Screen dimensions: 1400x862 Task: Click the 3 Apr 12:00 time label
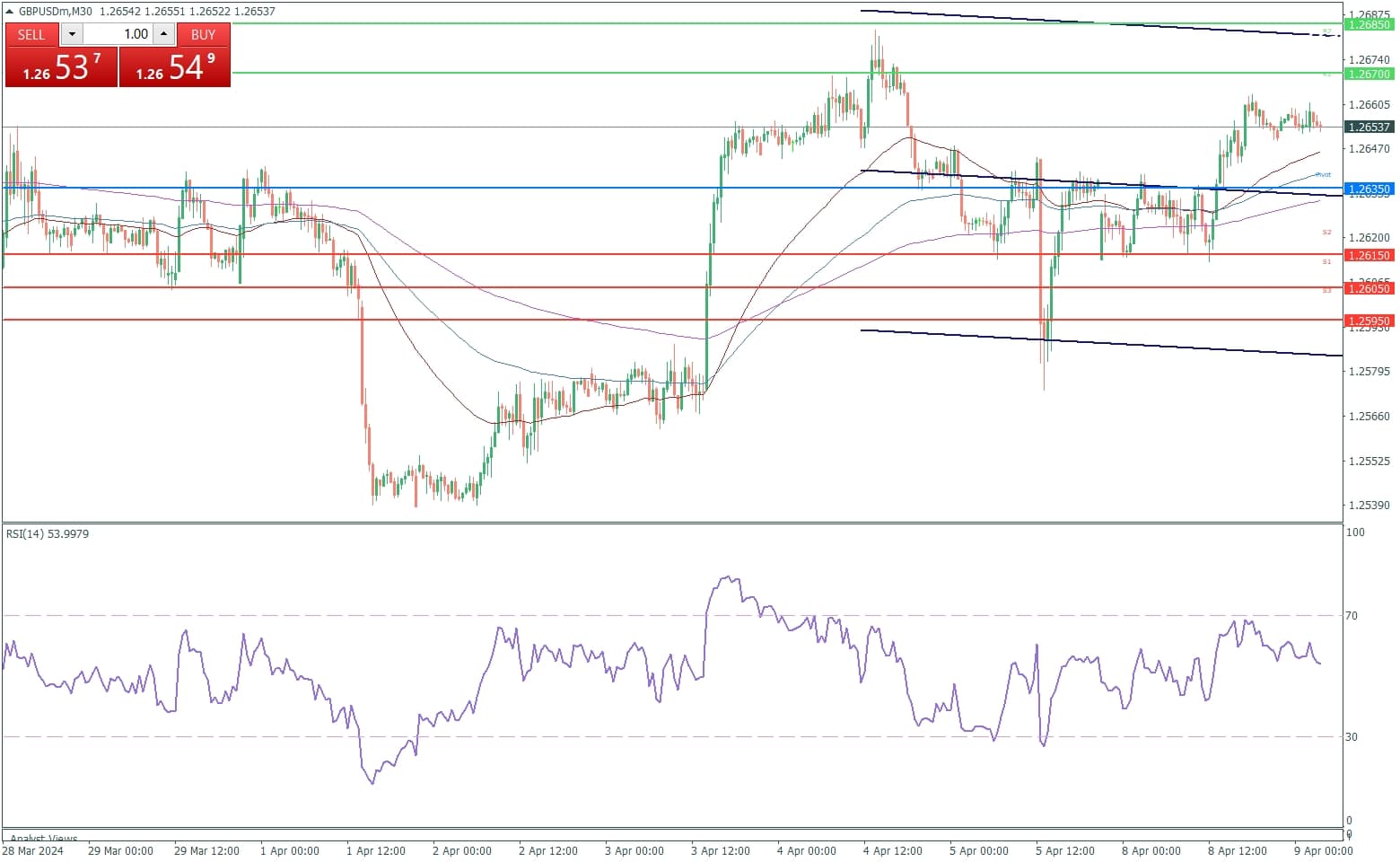(x=721, y=851)
